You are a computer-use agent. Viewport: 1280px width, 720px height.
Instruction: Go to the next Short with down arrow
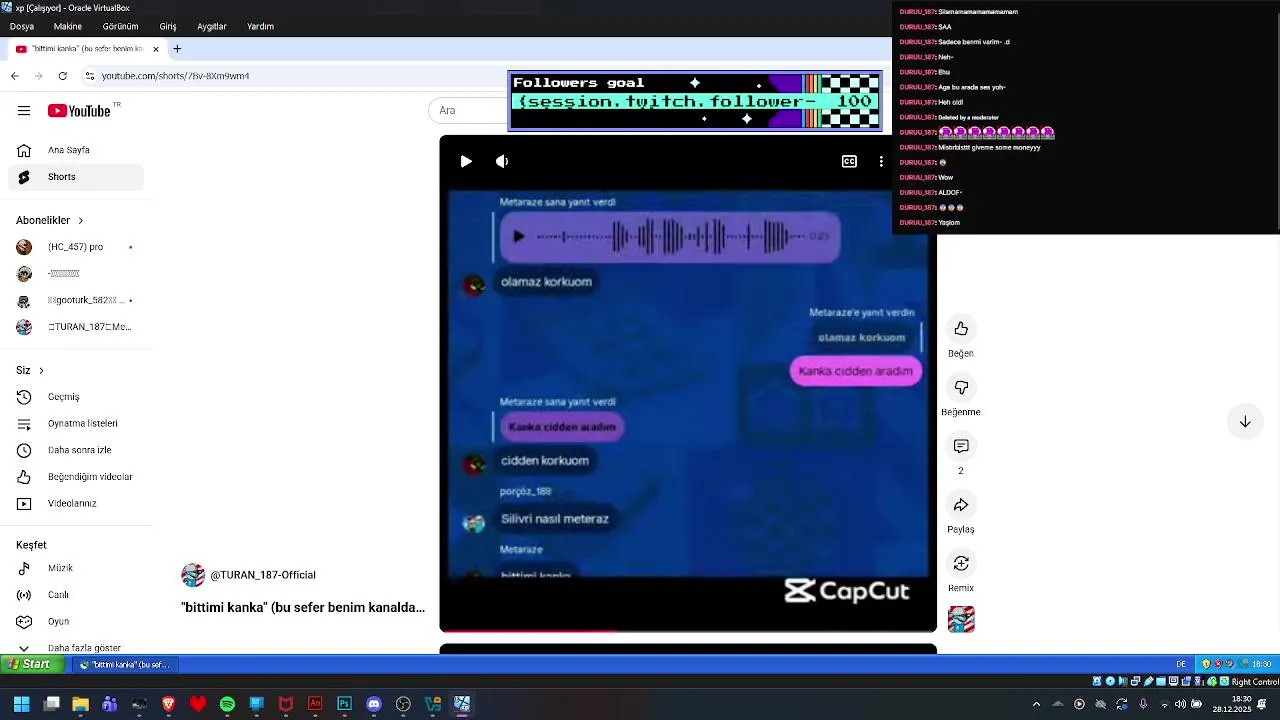point(1245,422)
